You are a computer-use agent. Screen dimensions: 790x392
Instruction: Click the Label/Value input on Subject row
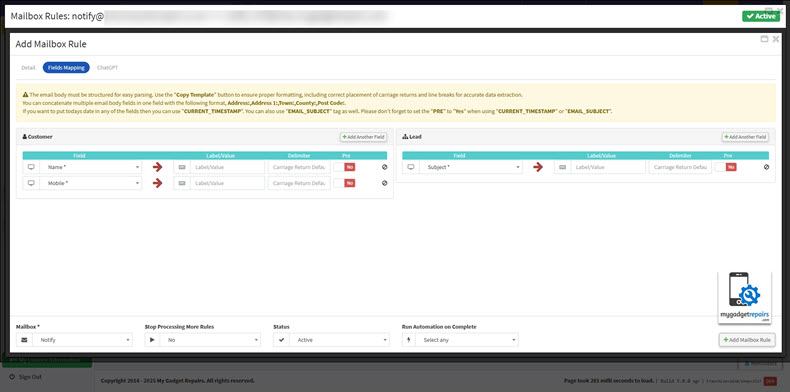608,167
